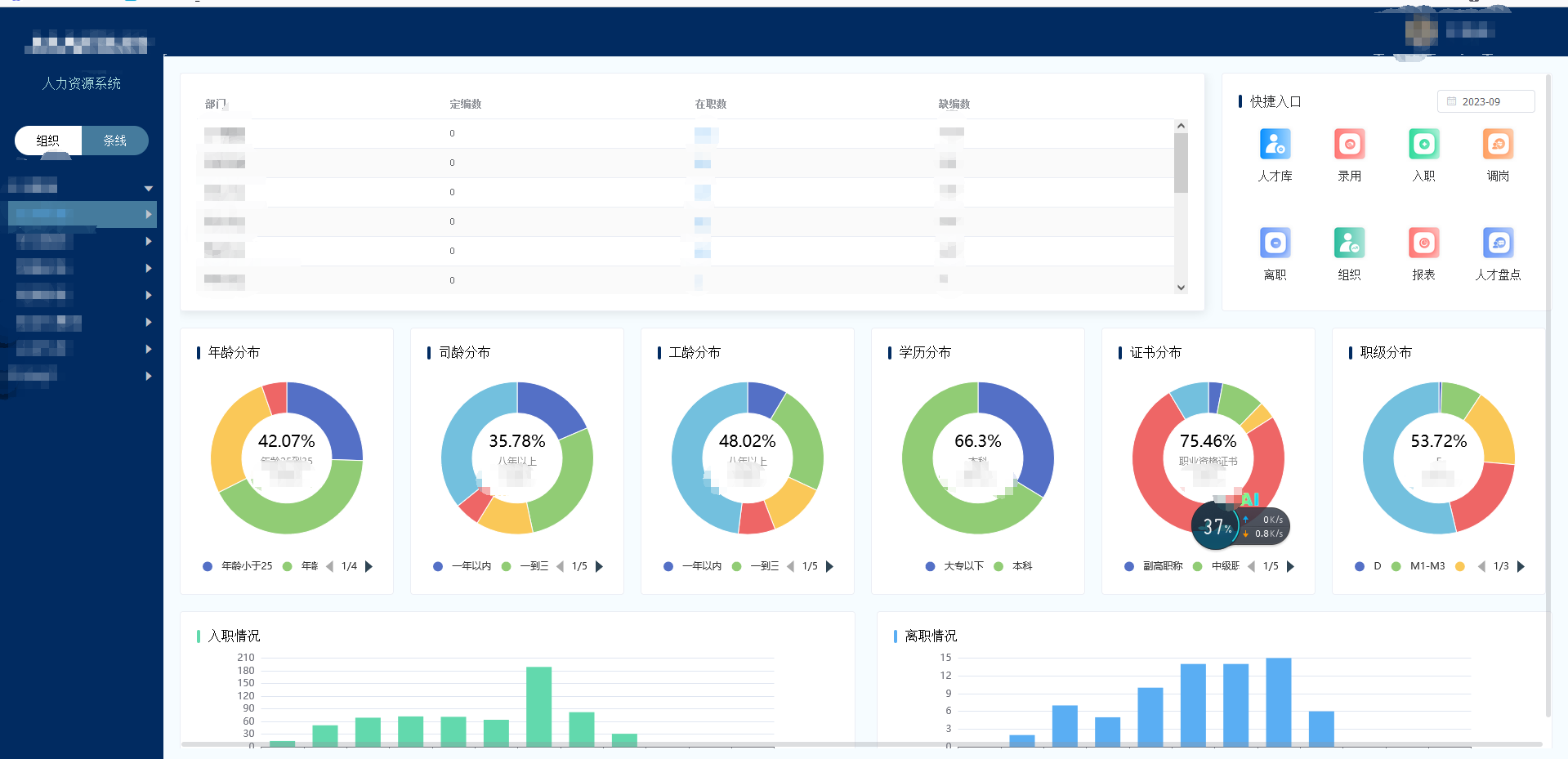Switch to the 条线 tab

[x=115, y=141]
